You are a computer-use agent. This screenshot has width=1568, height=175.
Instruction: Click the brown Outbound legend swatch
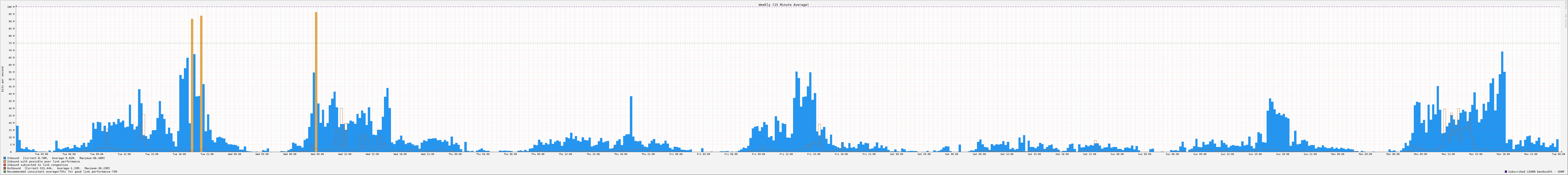(5, 168)
